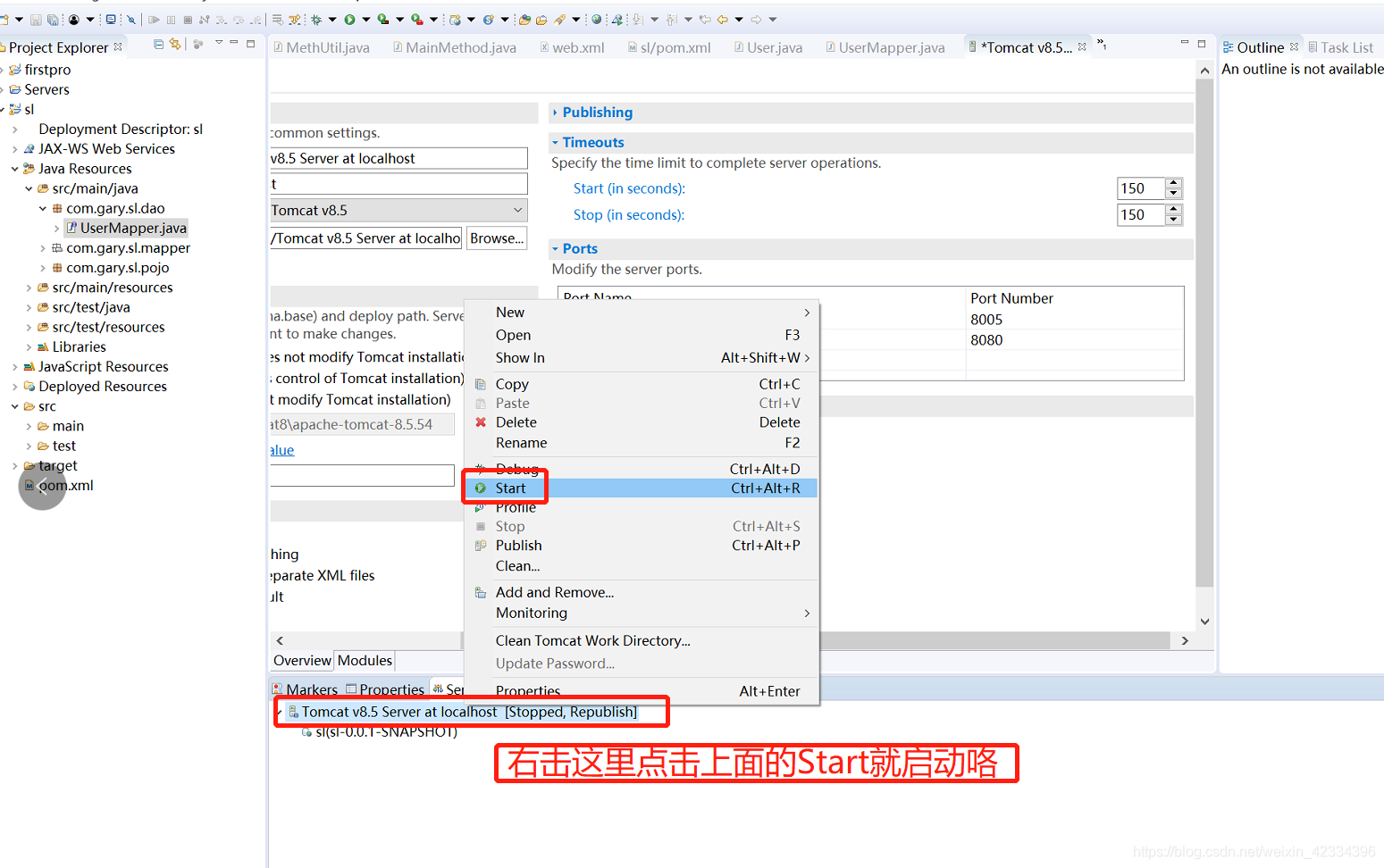Click the green Run toolbar icon
The width and height of the screenshot is (1384, 868).
click(350, 20)
